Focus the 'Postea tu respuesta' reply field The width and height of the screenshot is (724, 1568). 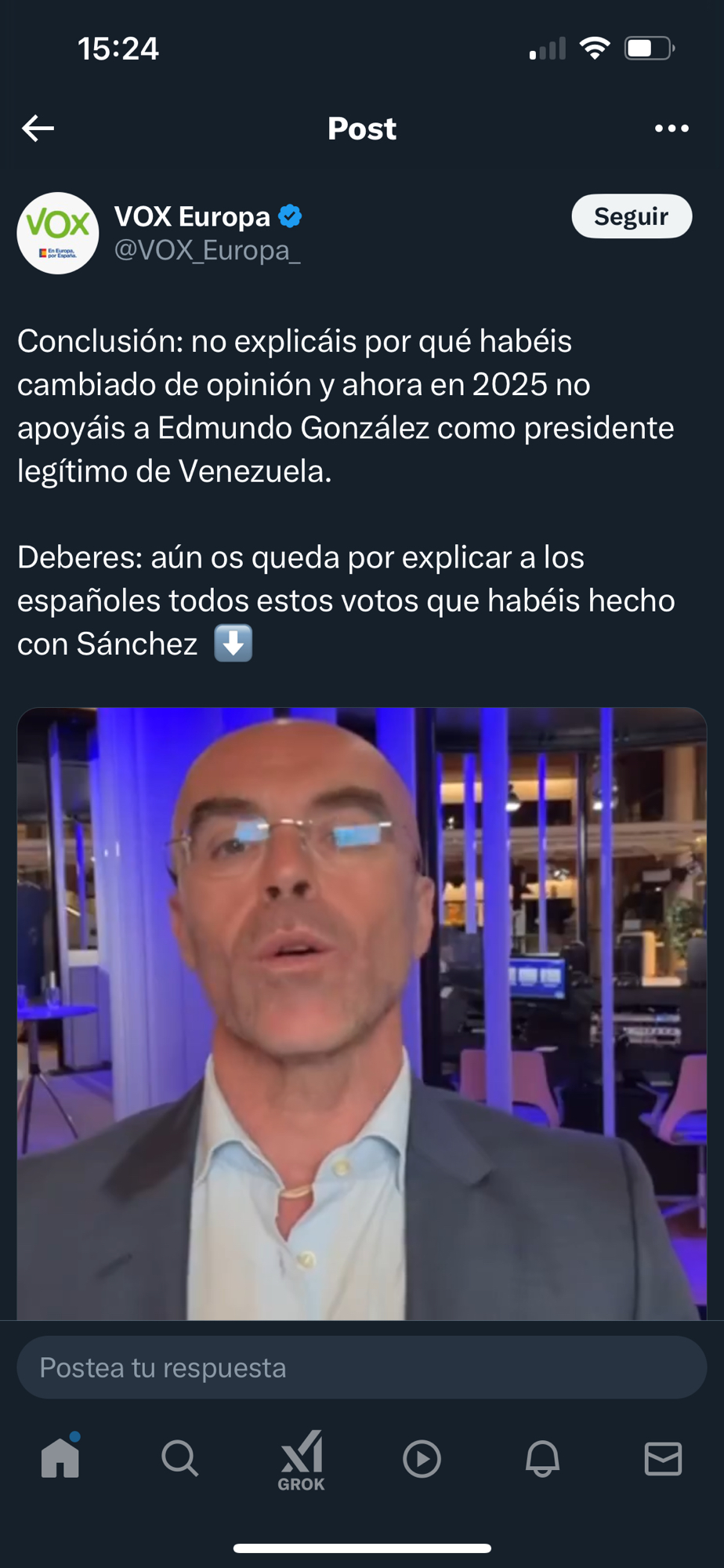(x=362, y=1367)
